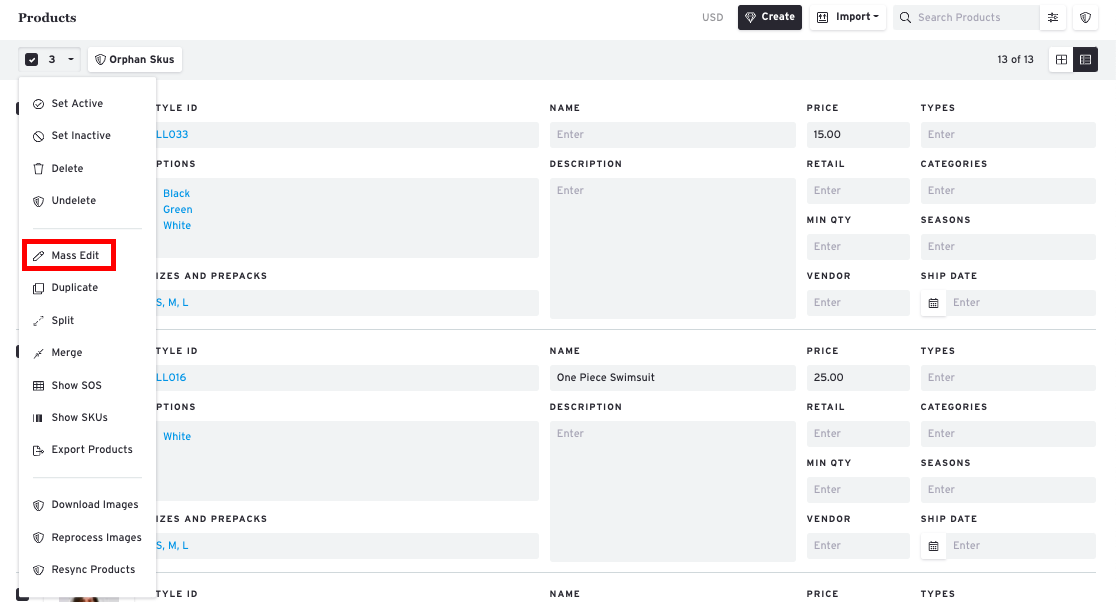Viewport: 1116px width, 602px height.
Task: Open the Import dropdown menu
Action: point(848,17)
